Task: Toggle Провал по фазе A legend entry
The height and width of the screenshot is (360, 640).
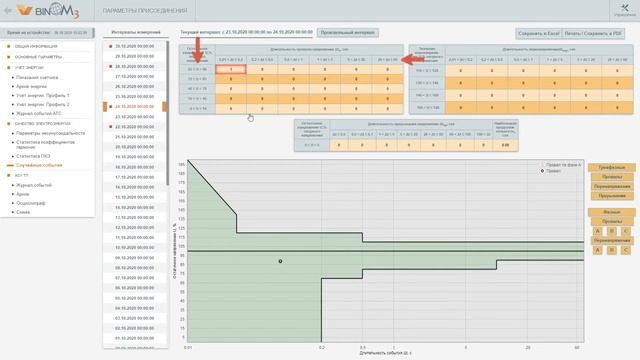Action: (562, 165)
